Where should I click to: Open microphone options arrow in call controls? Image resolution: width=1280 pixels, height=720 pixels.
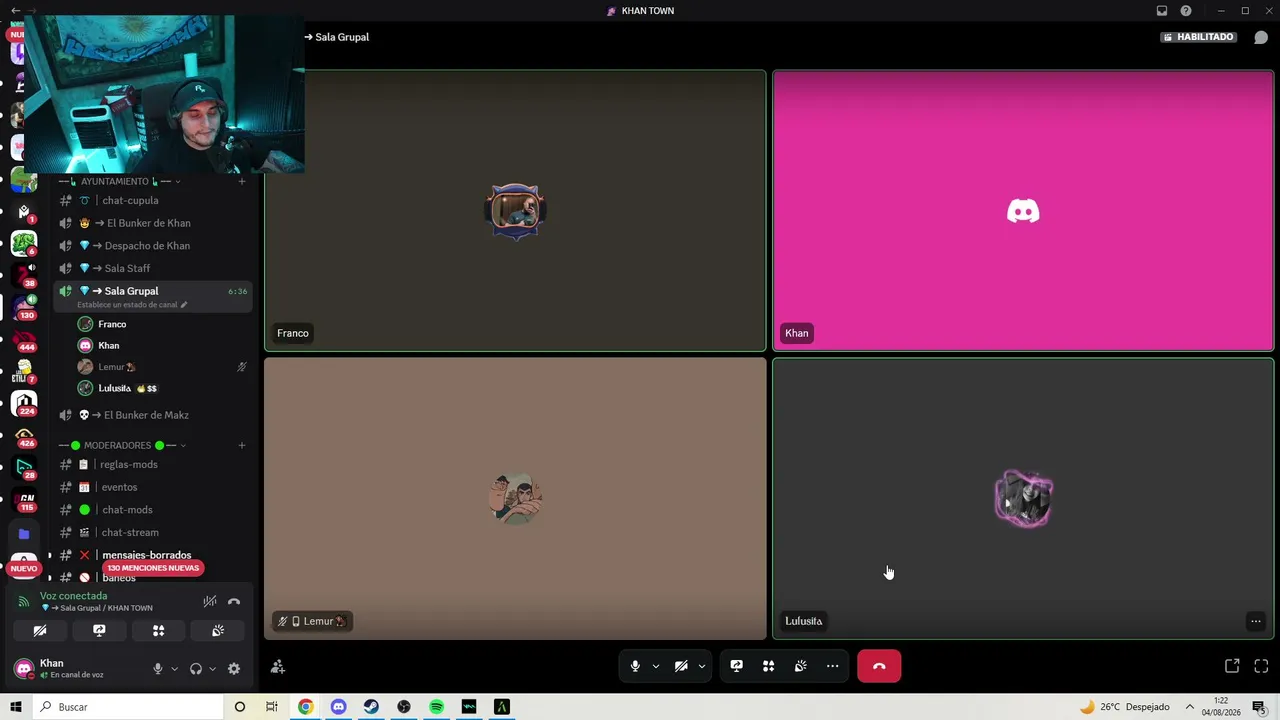(x=656, y=666)
